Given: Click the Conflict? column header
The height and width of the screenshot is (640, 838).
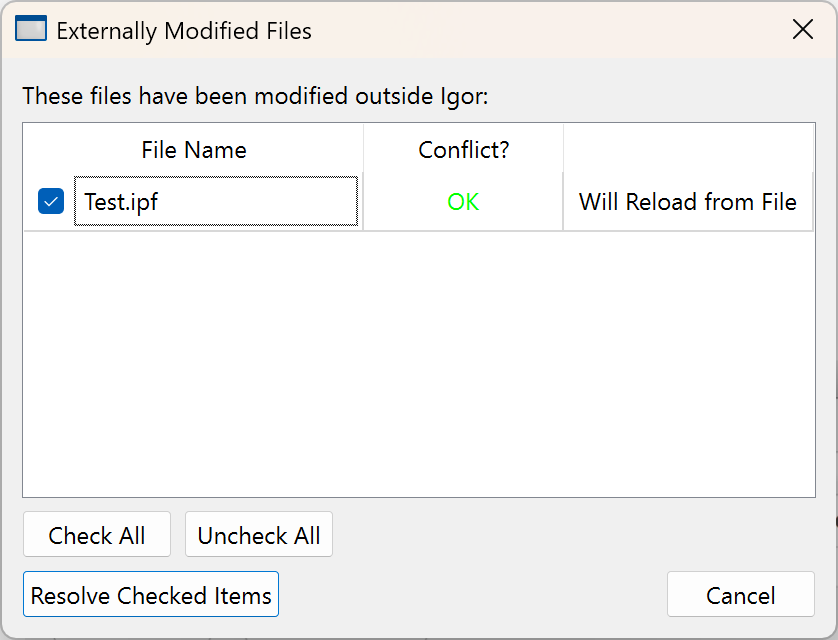Looking at the screenshot, I should 463,150.
